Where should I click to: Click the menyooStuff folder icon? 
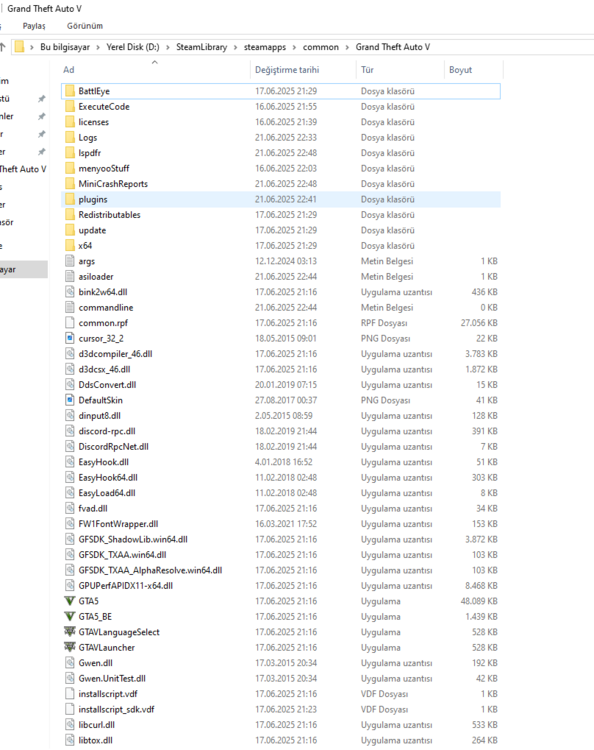click(x=70, y=168)
